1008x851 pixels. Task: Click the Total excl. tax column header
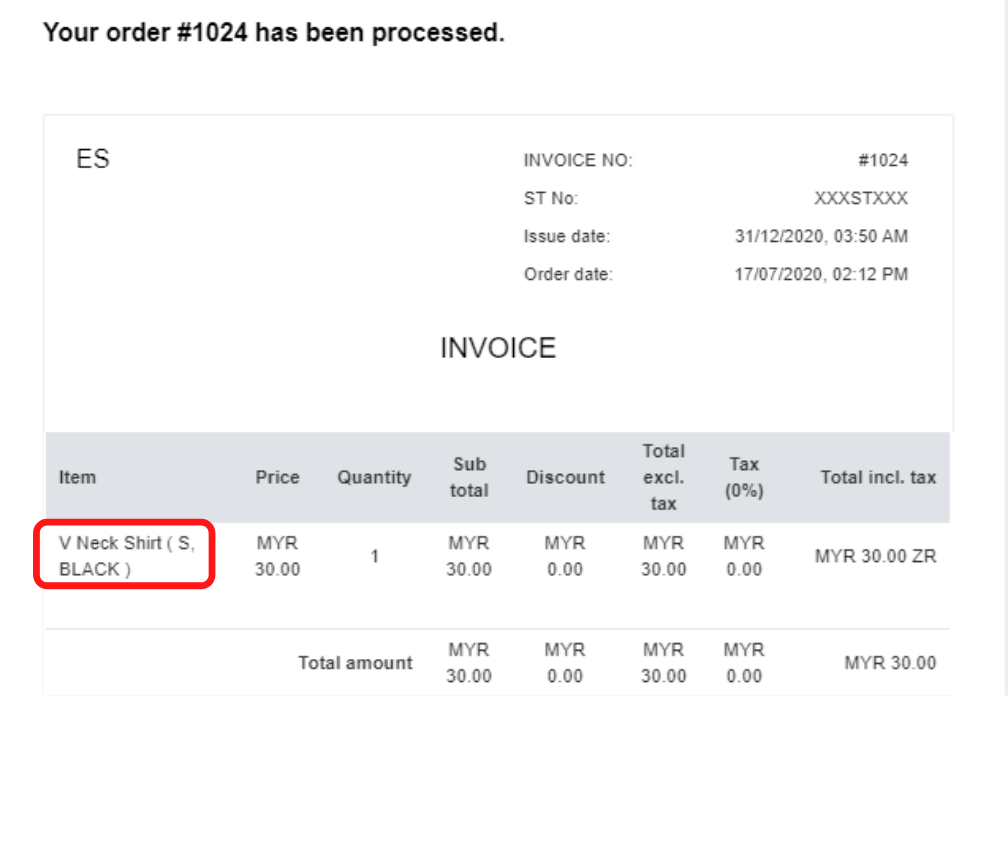coord(663,477)
